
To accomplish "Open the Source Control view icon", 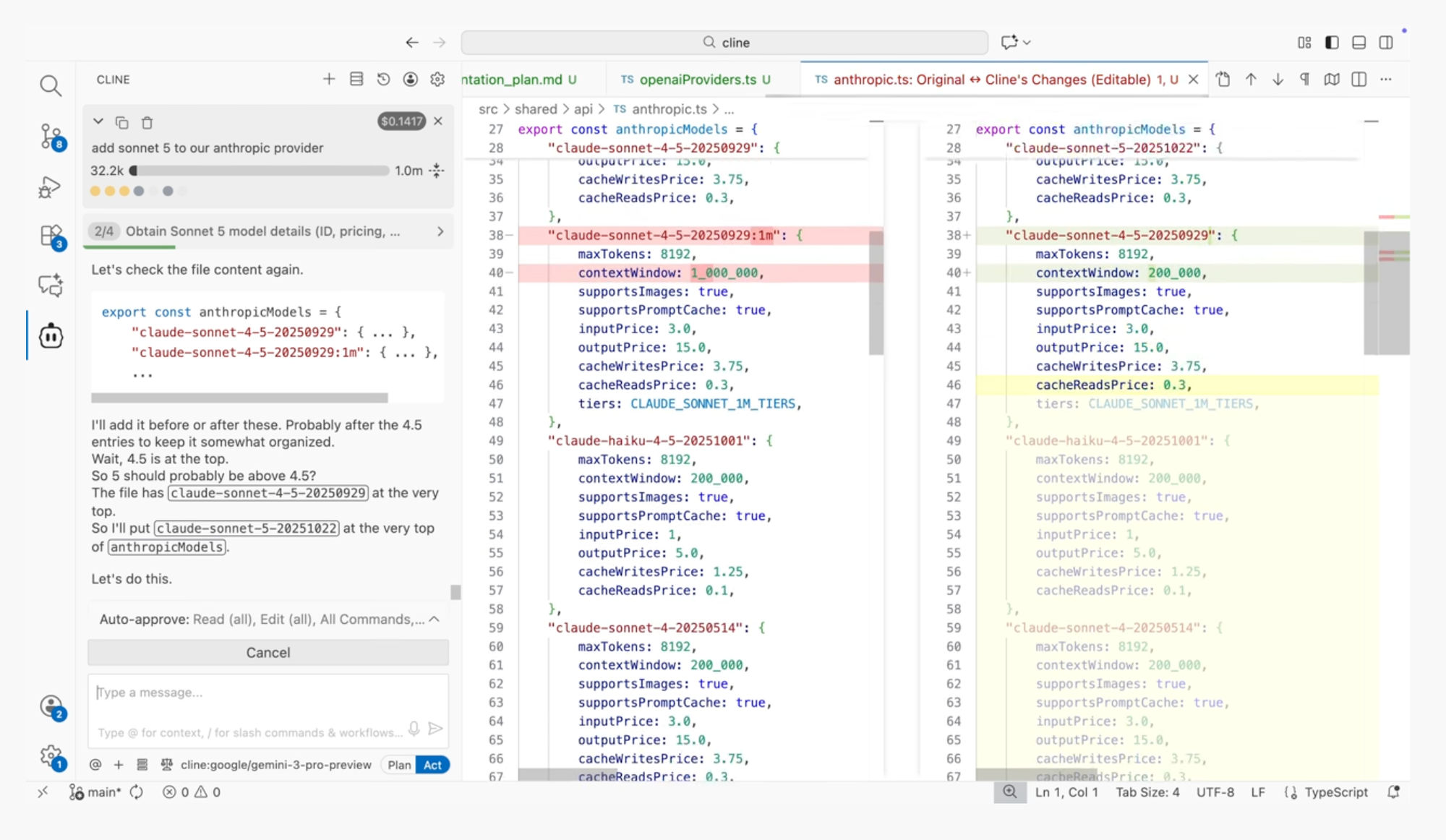I will click(x=51, y=136).
